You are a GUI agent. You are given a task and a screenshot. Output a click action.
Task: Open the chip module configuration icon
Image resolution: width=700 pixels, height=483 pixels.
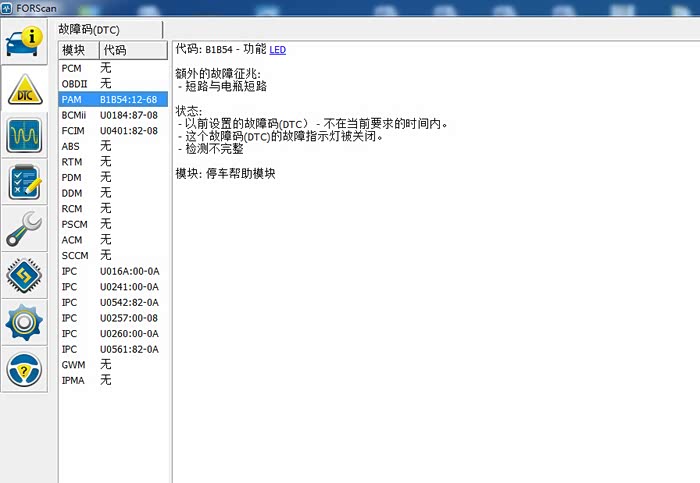24,276
